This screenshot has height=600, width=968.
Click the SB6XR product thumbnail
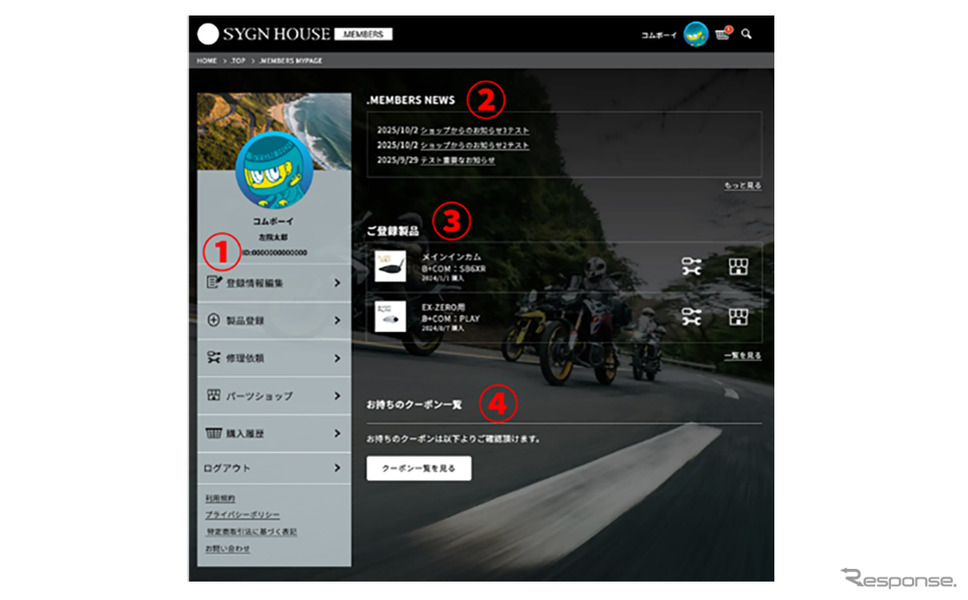(390, 266)
